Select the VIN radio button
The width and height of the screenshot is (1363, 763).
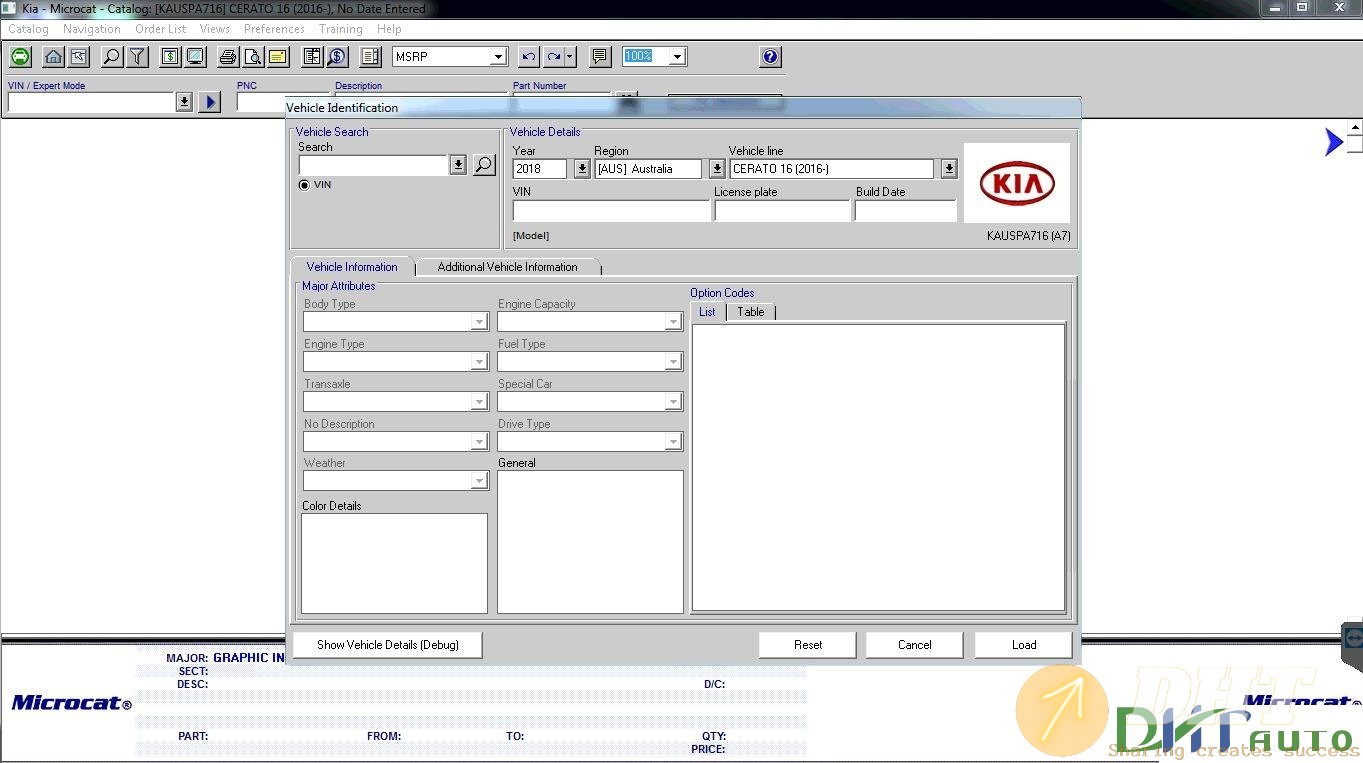coord(304,185)
